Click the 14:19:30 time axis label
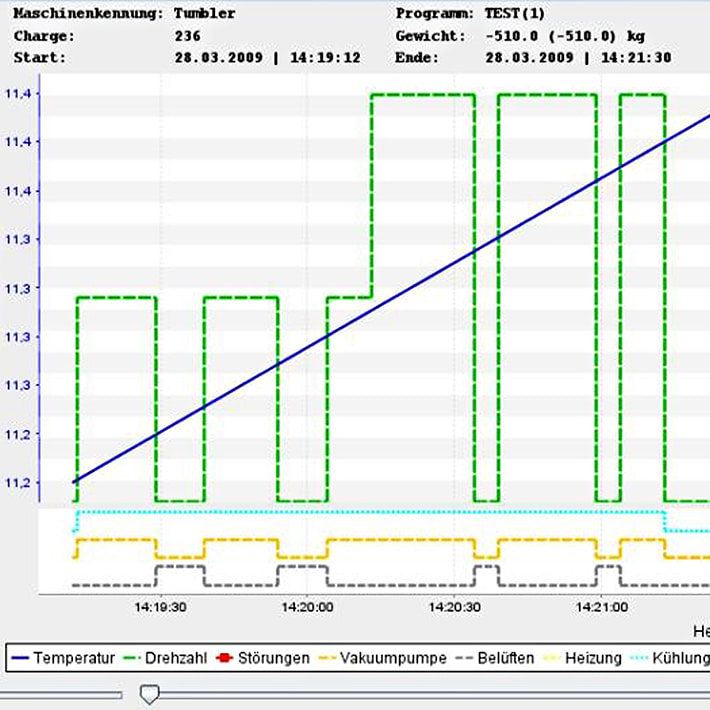Viewport: 710px width, 710px height. (161, 607)
